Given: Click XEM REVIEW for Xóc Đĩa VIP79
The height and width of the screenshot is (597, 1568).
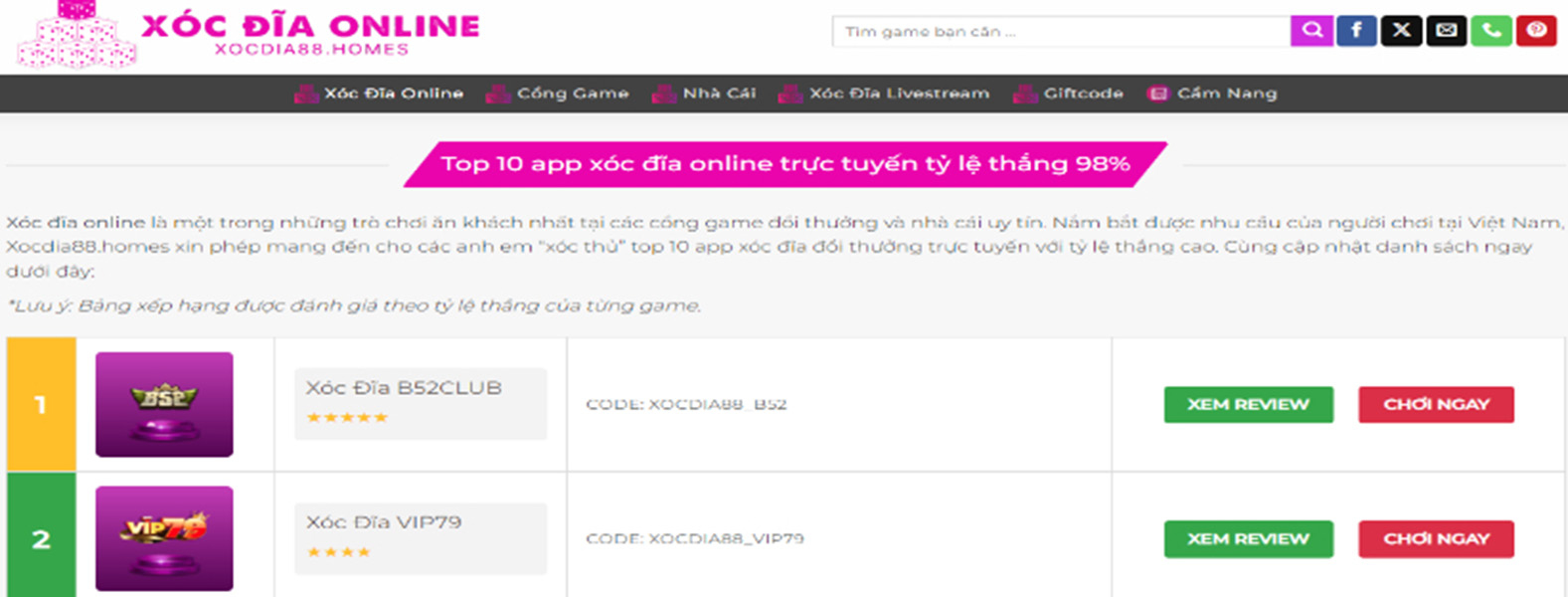Looking at the screenshot, I should pyautogui.click(x=1248, y=539).
